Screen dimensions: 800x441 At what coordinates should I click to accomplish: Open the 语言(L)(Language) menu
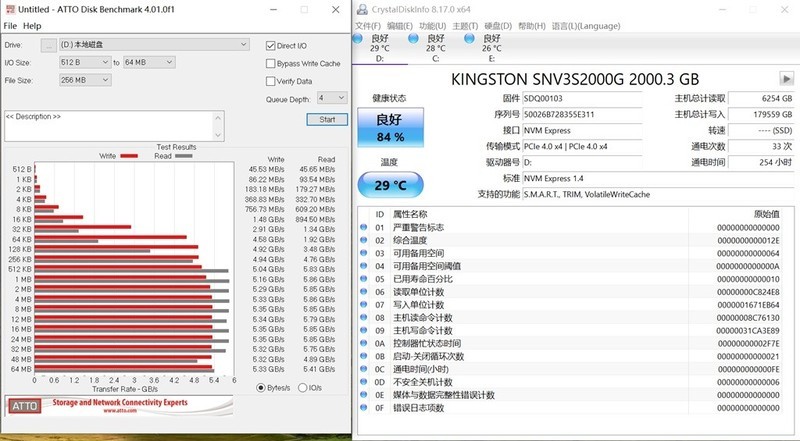pyautogui.click(x=586, y=26)
